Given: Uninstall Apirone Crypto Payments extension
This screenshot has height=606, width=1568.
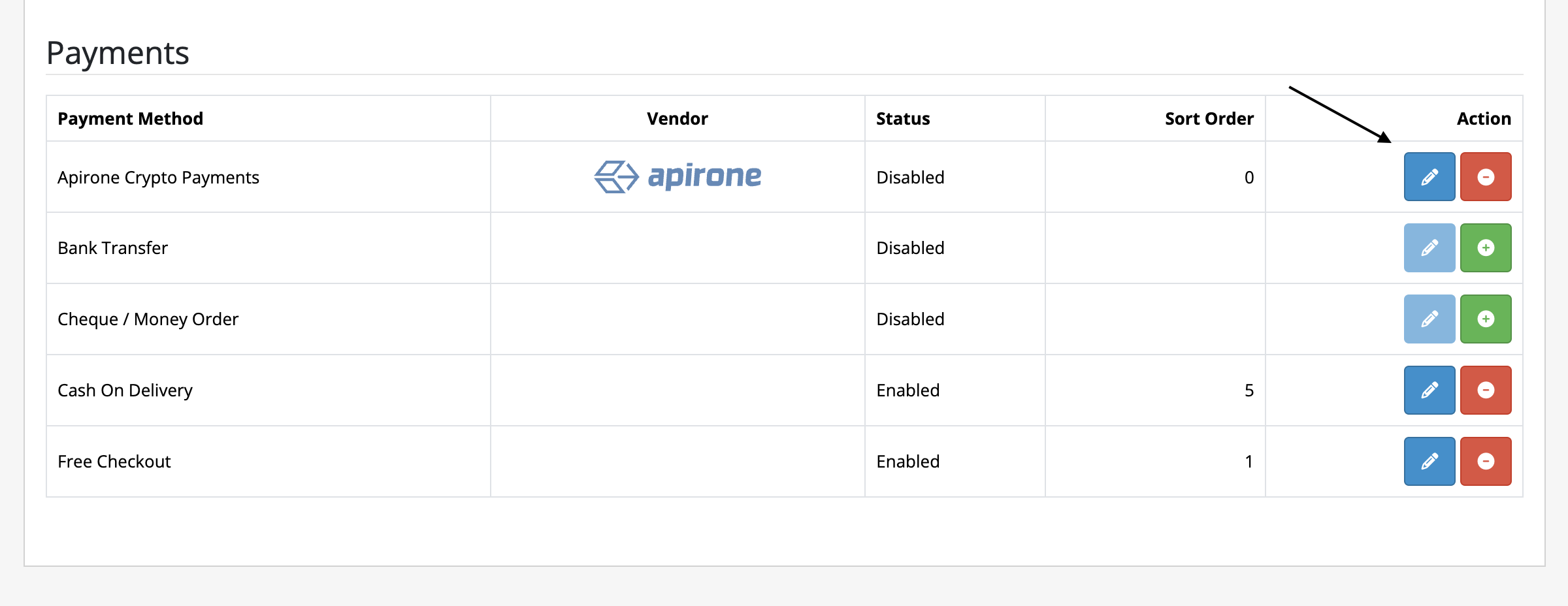Looking at the screenshot, I should coord(1486,177).
